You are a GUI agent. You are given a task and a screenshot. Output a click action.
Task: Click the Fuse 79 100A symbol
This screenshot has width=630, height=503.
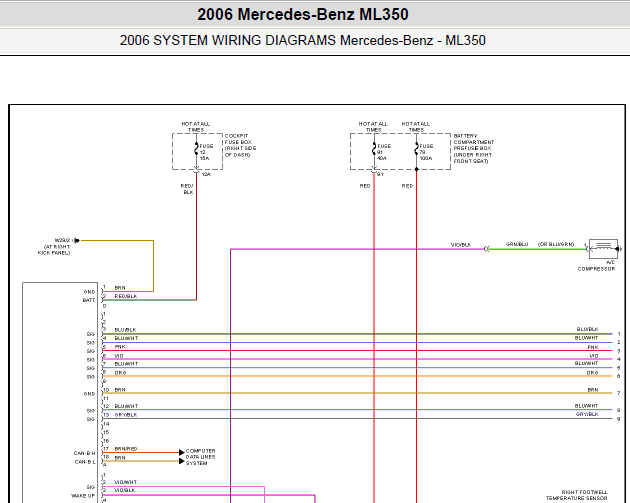pyautogui.click(x=417, y=149)
